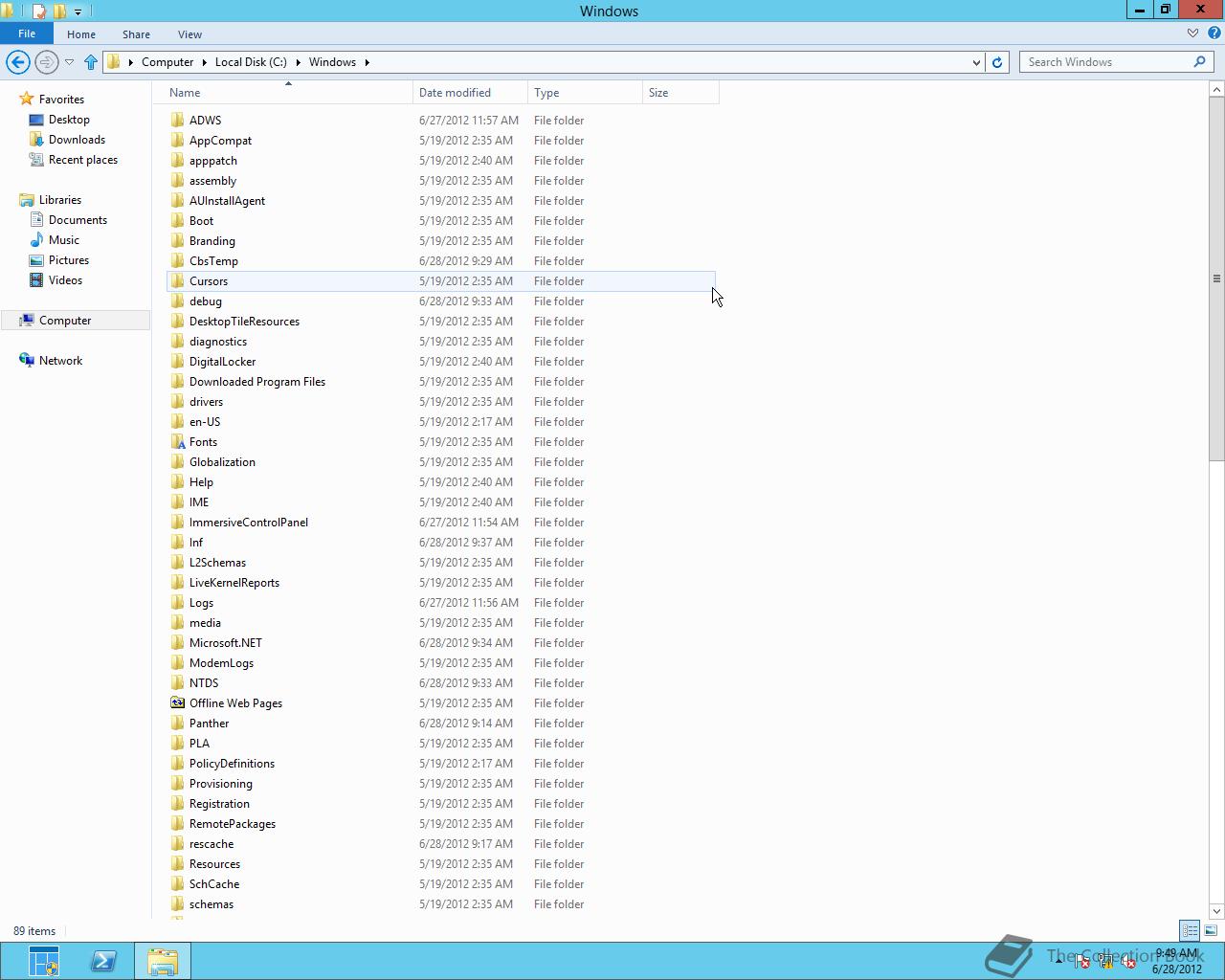Click the Search Windows input field
The height and width of the screenshot is (980, 1225).
tap(1106, 62)
